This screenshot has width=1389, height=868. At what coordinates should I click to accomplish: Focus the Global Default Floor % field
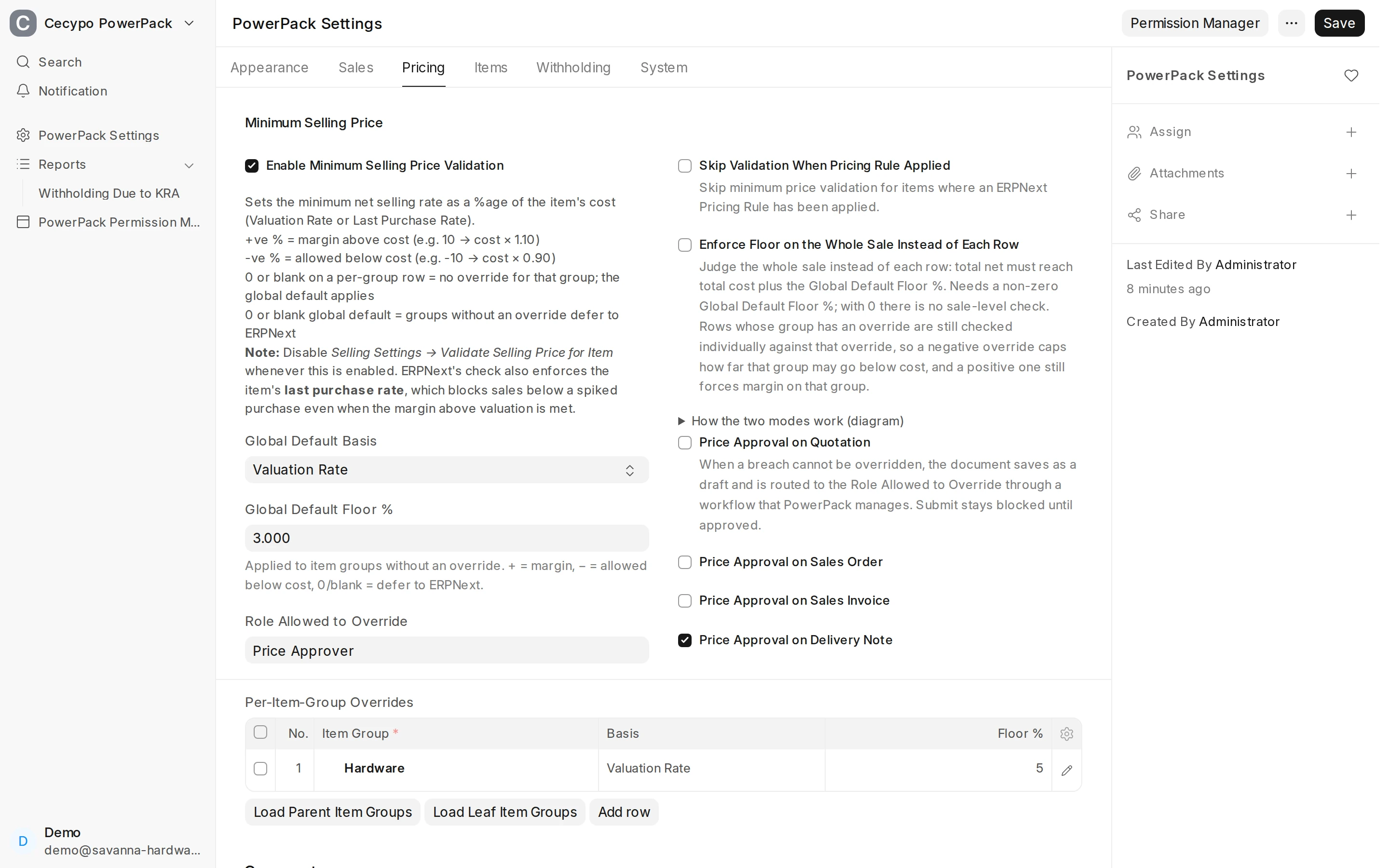pyautogui.click(x=447, y=538)
